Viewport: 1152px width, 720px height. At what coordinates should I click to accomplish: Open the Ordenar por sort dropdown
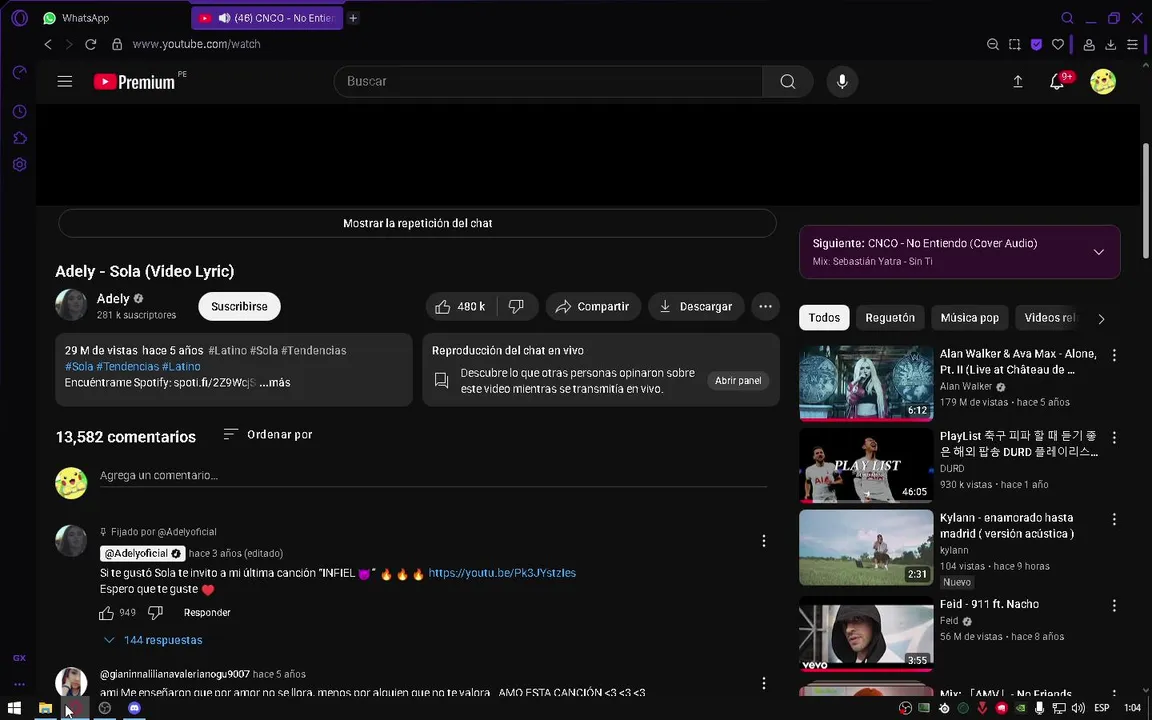(x=268, y=435)
